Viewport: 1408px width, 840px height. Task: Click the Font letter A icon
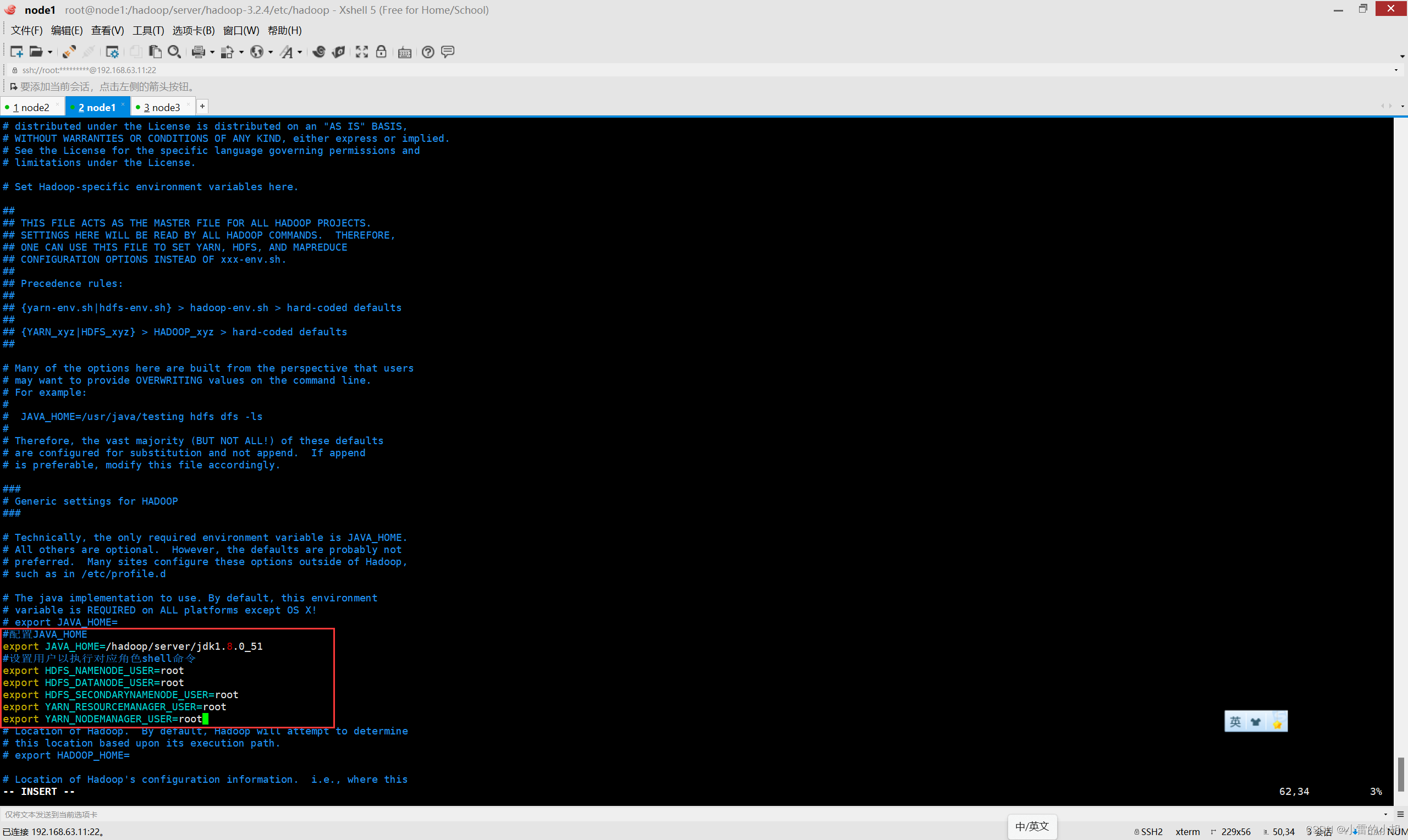(287, 52)
